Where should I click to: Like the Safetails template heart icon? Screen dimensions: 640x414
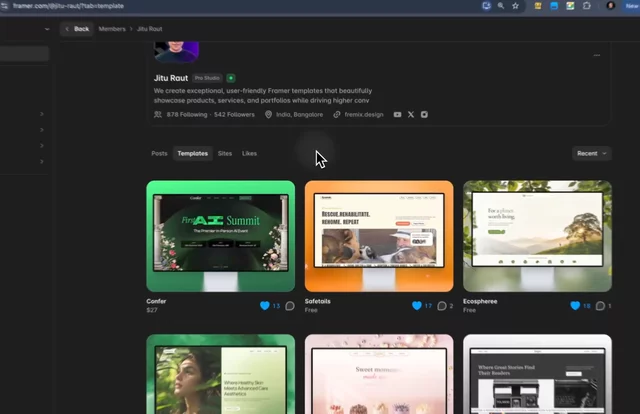tap(417, 305)
